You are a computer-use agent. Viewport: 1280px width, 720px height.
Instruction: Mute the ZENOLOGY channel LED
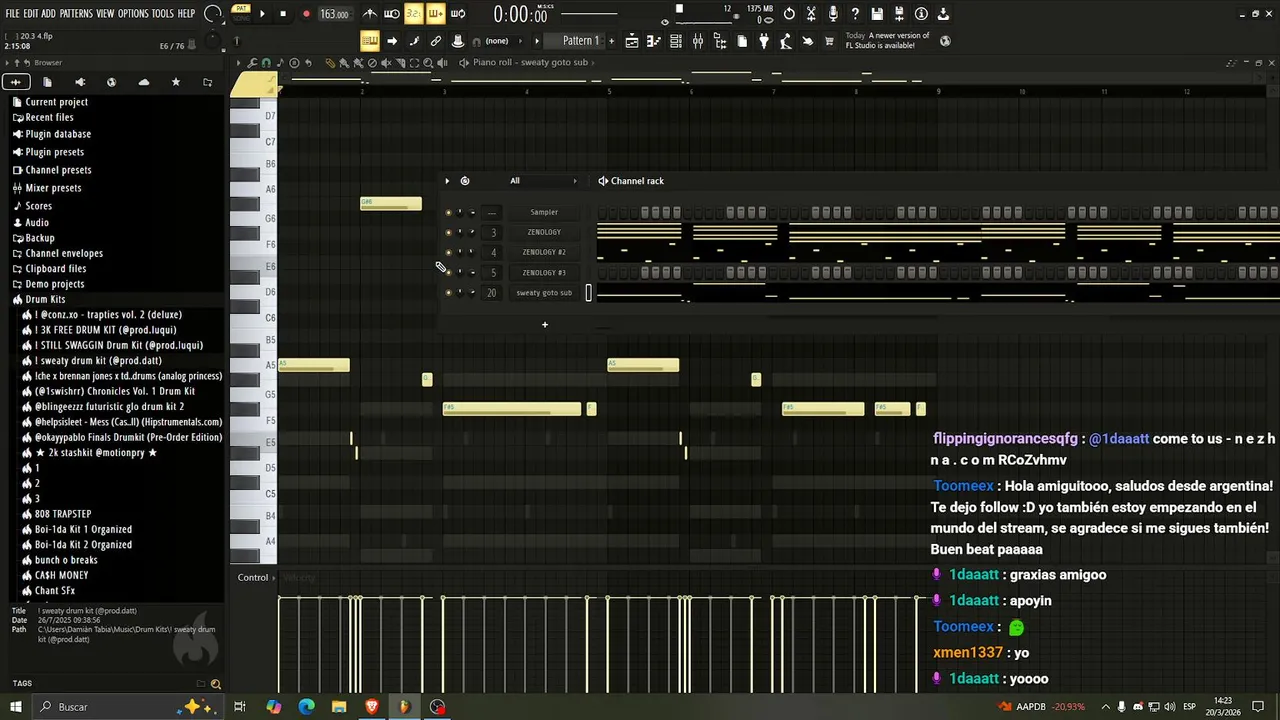[x=448, y=232]
